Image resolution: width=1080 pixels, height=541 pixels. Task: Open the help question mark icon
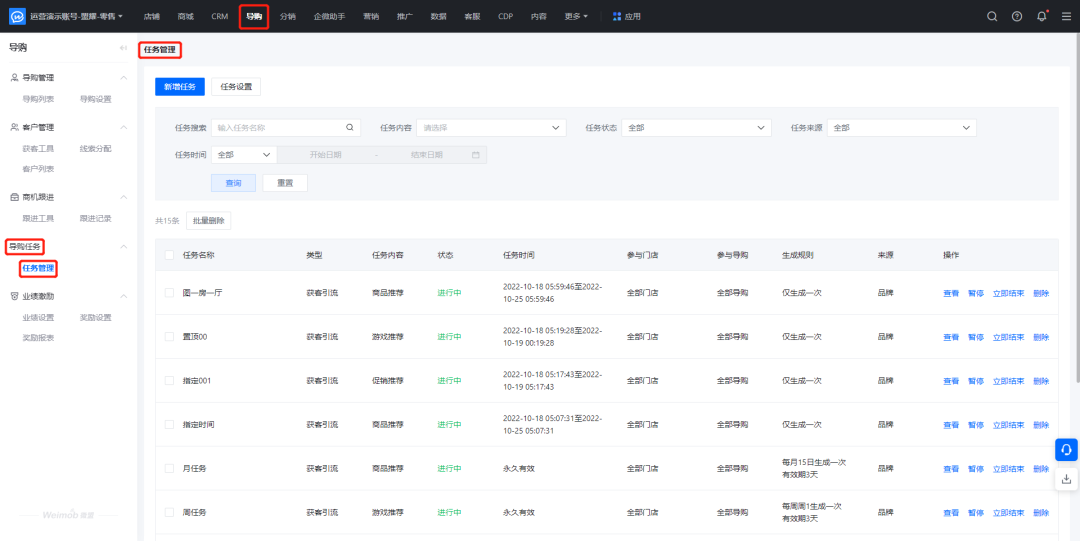pos(1017,17)
